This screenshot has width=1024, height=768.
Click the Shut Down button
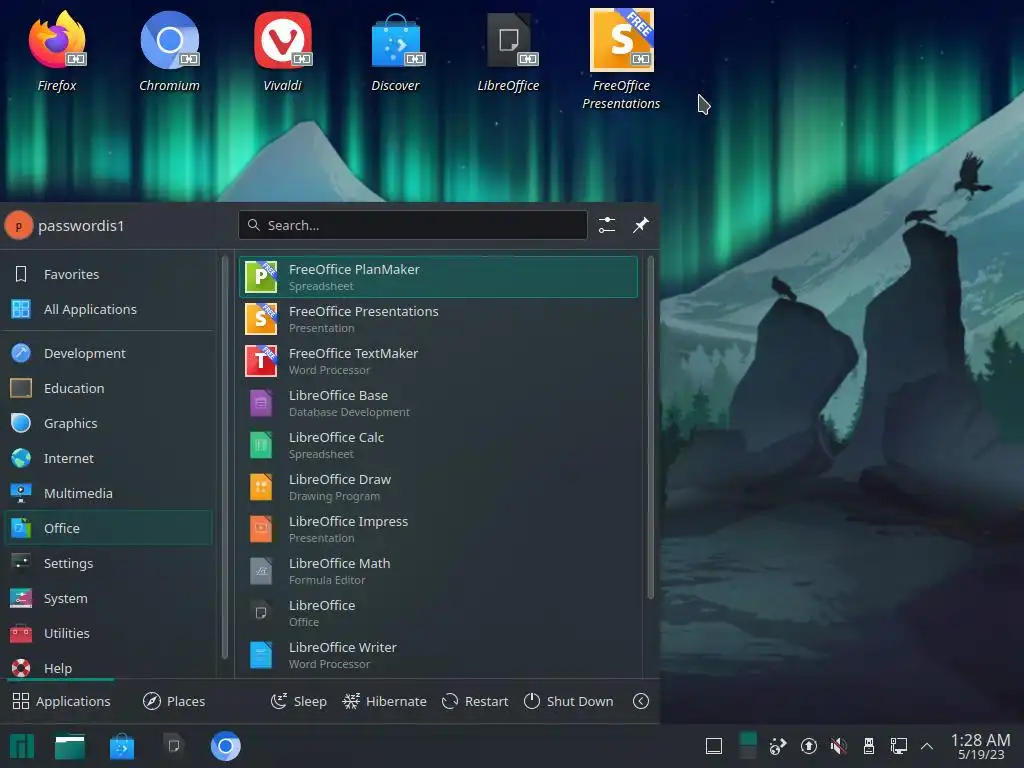pyautogui.click(x=568, y=701)
